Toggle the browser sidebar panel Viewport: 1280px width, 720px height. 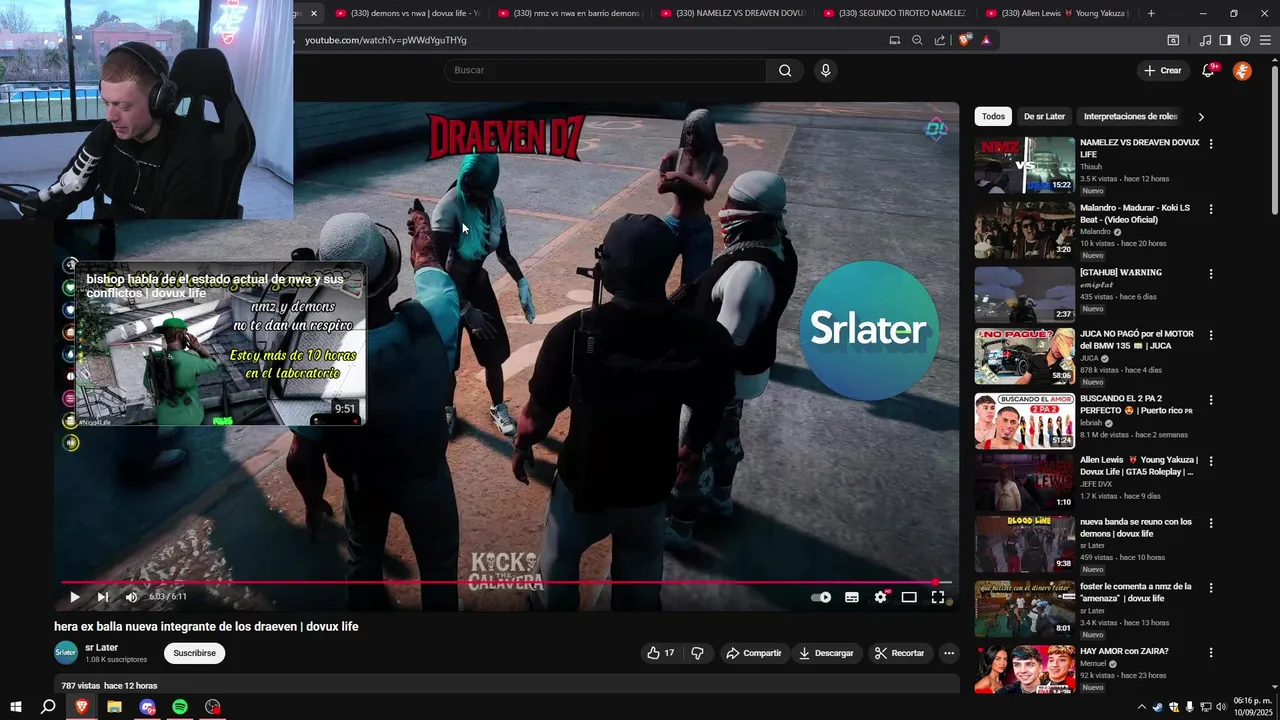[1225, 40]
